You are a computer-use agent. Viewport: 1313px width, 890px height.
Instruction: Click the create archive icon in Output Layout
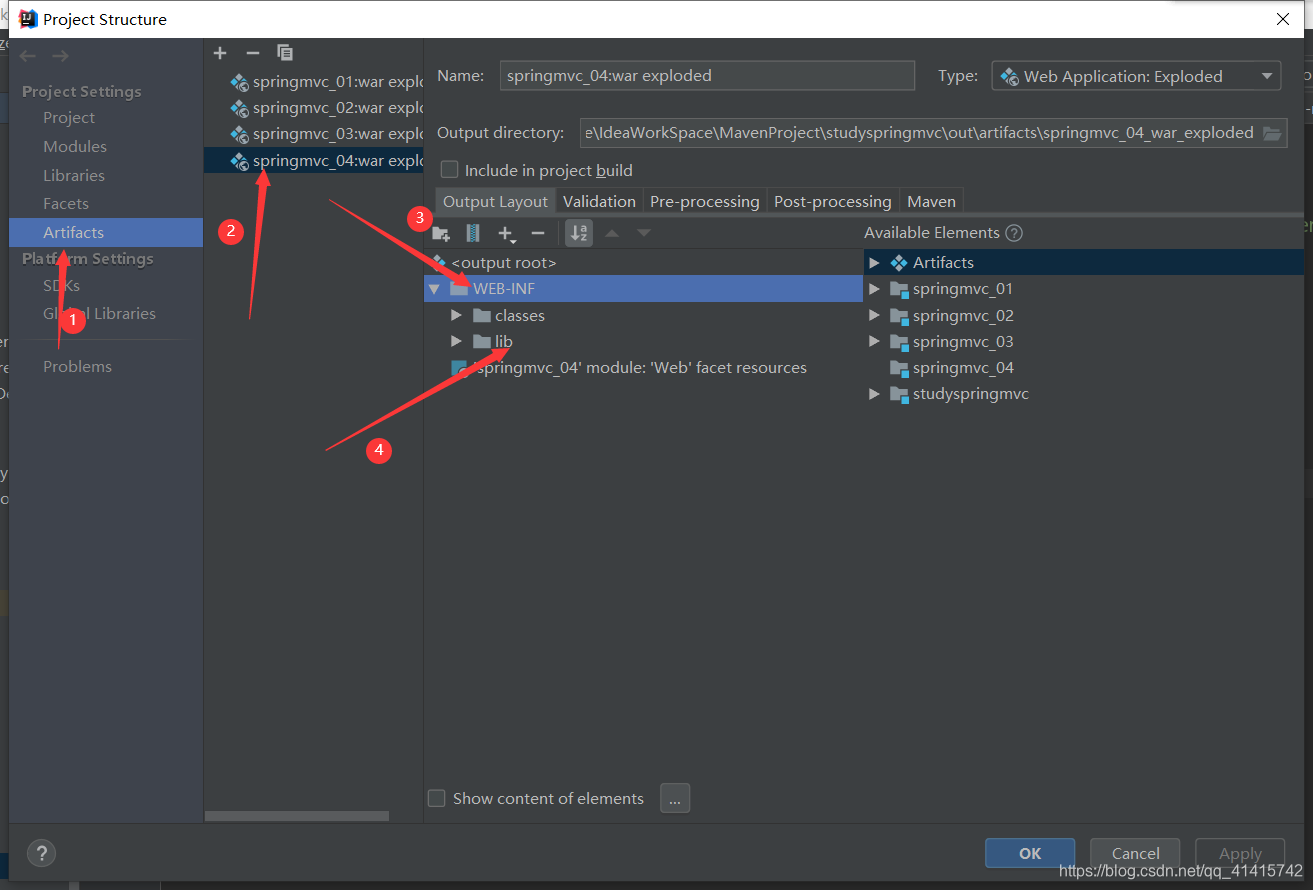click(x=473, y=233)
